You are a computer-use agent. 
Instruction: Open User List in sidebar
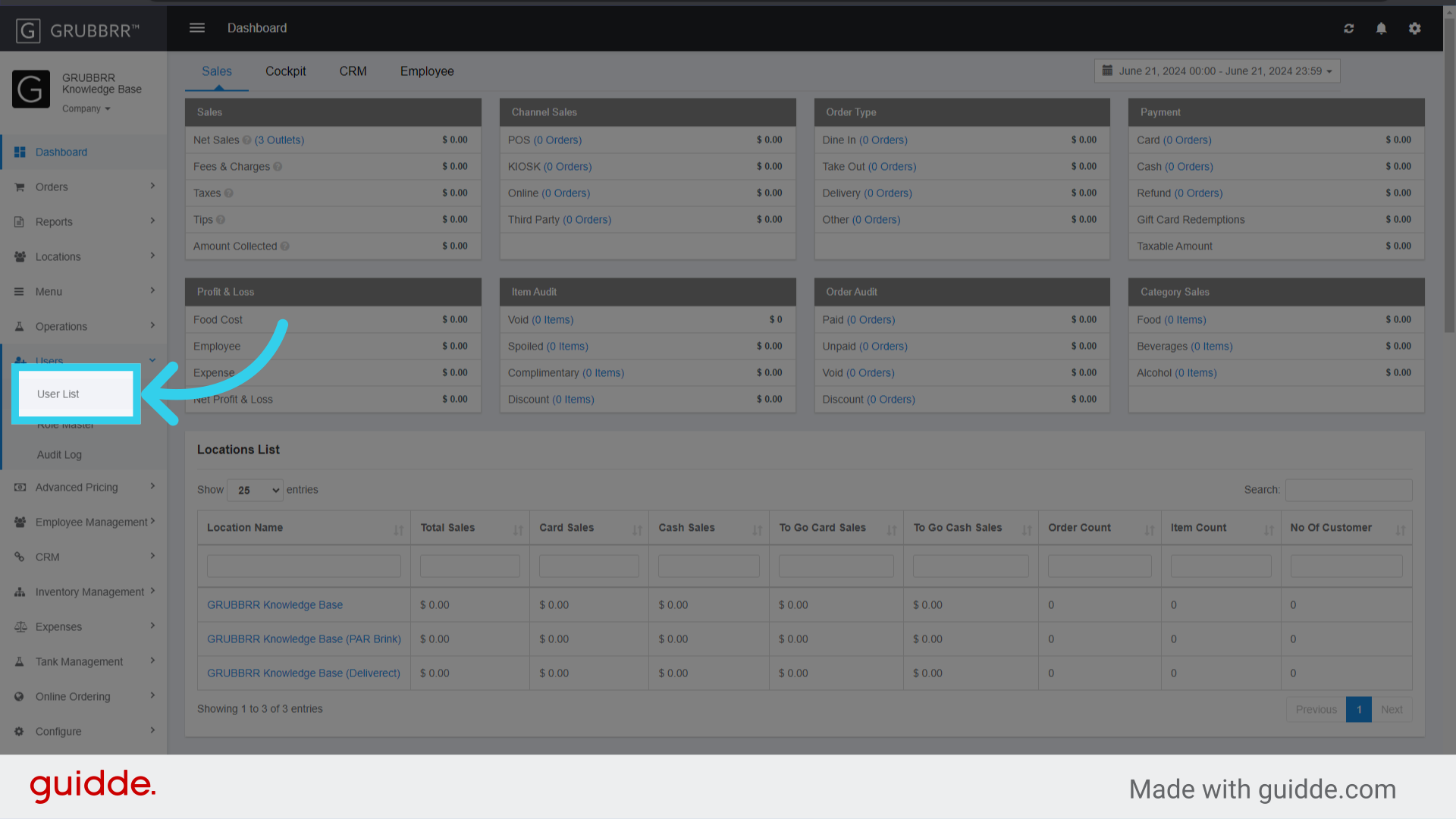(x=76, y=394)
